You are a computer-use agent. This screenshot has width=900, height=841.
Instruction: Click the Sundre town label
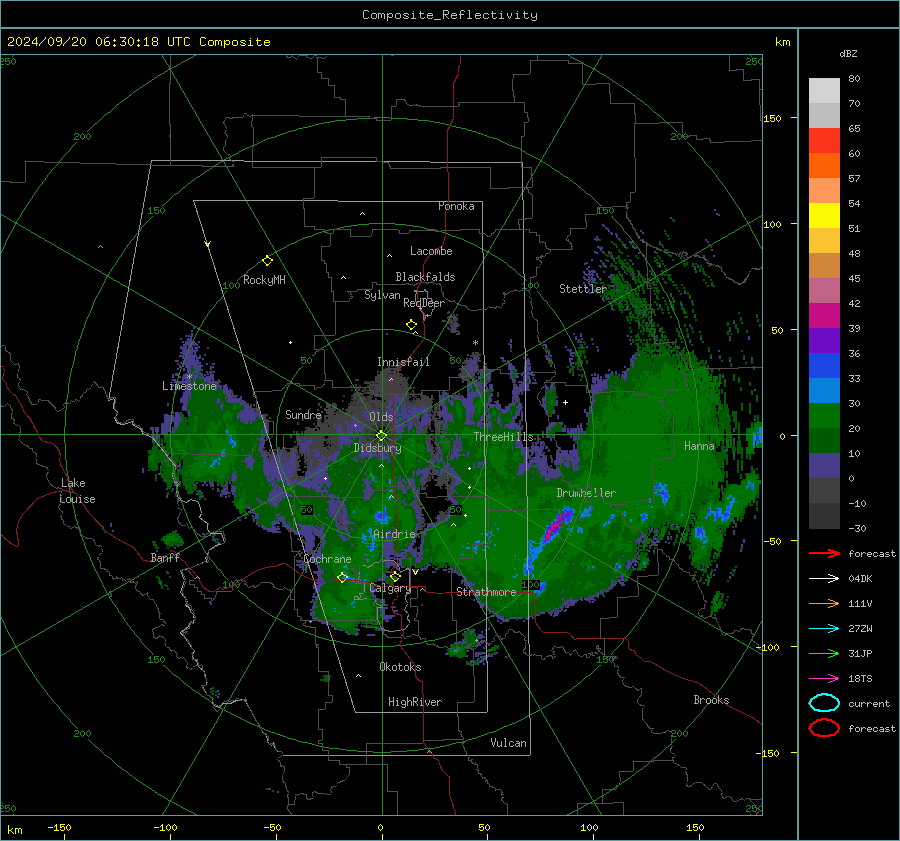click(303, 414)
